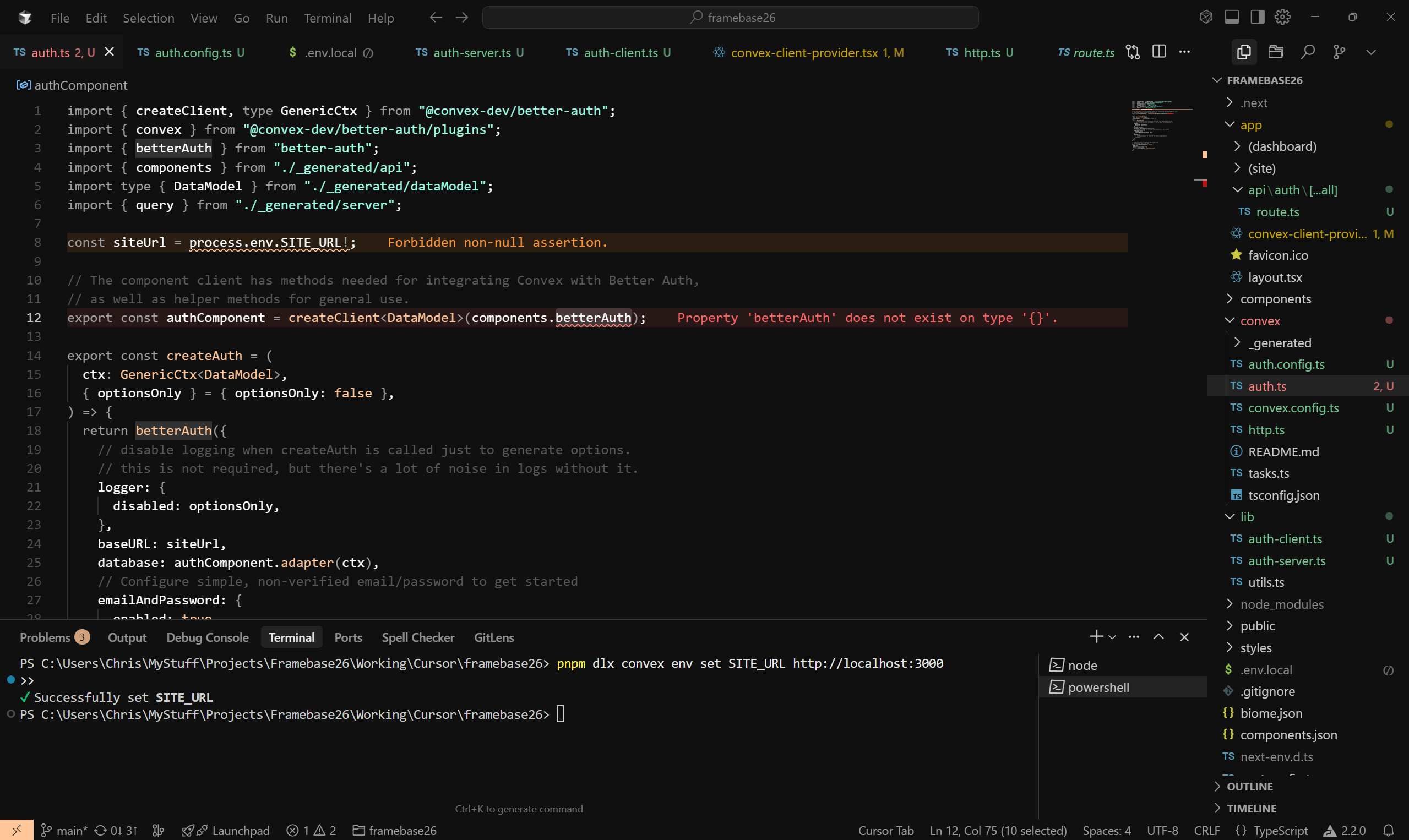Expand the node_modules folder
The image size is (1409, 840).
pos(1282,604)
